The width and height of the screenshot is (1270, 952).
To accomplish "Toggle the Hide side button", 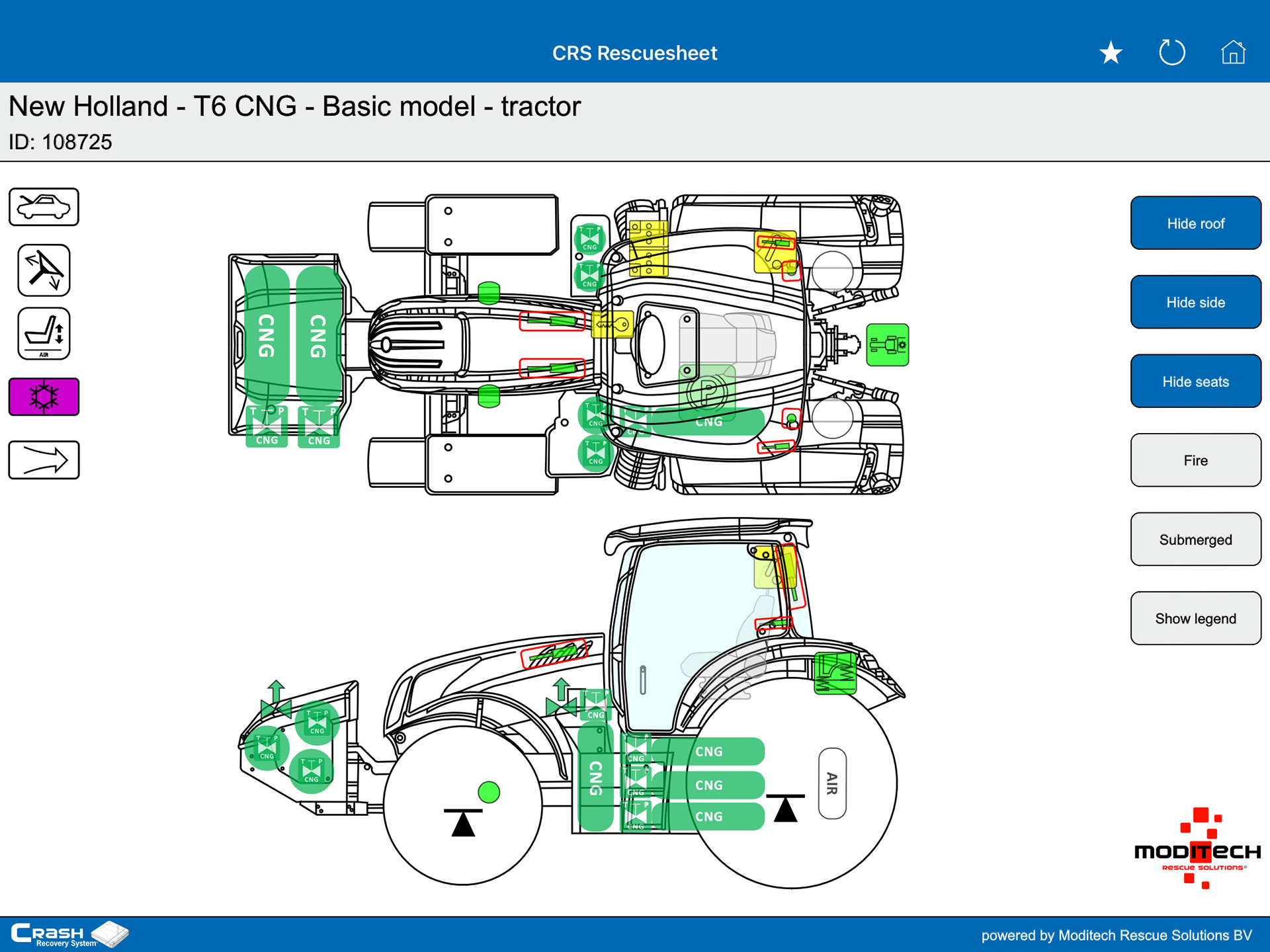I will click(x=1195, y=302).
